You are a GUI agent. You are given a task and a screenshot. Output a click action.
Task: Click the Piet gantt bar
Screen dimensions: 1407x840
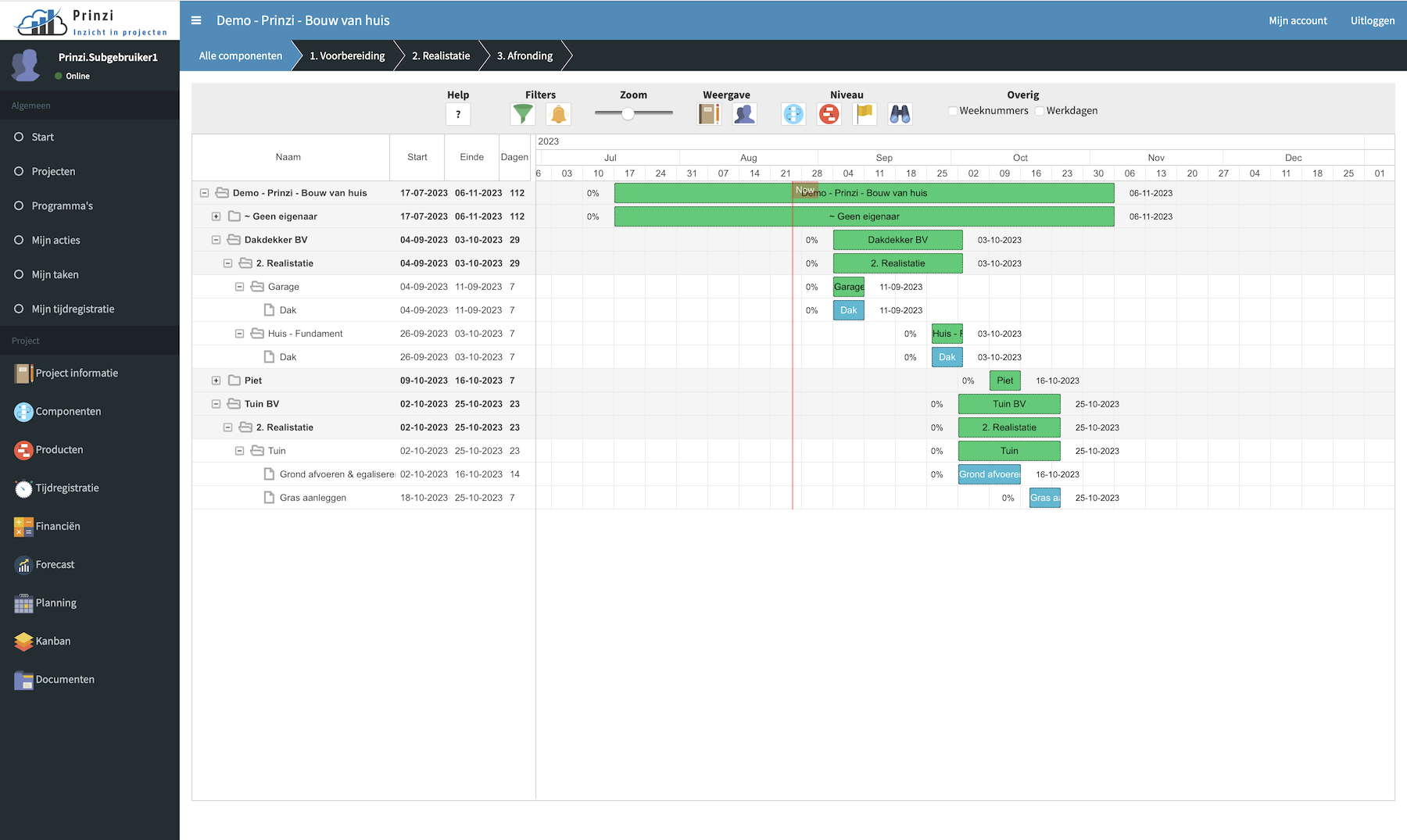[1005, 381]
